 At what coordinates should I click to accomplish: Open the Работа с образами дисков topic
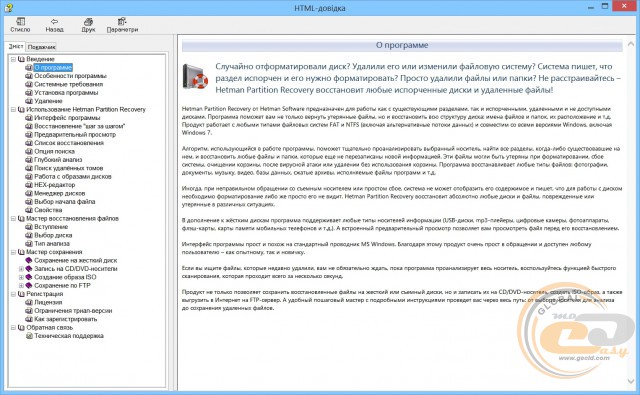point(73,176)
